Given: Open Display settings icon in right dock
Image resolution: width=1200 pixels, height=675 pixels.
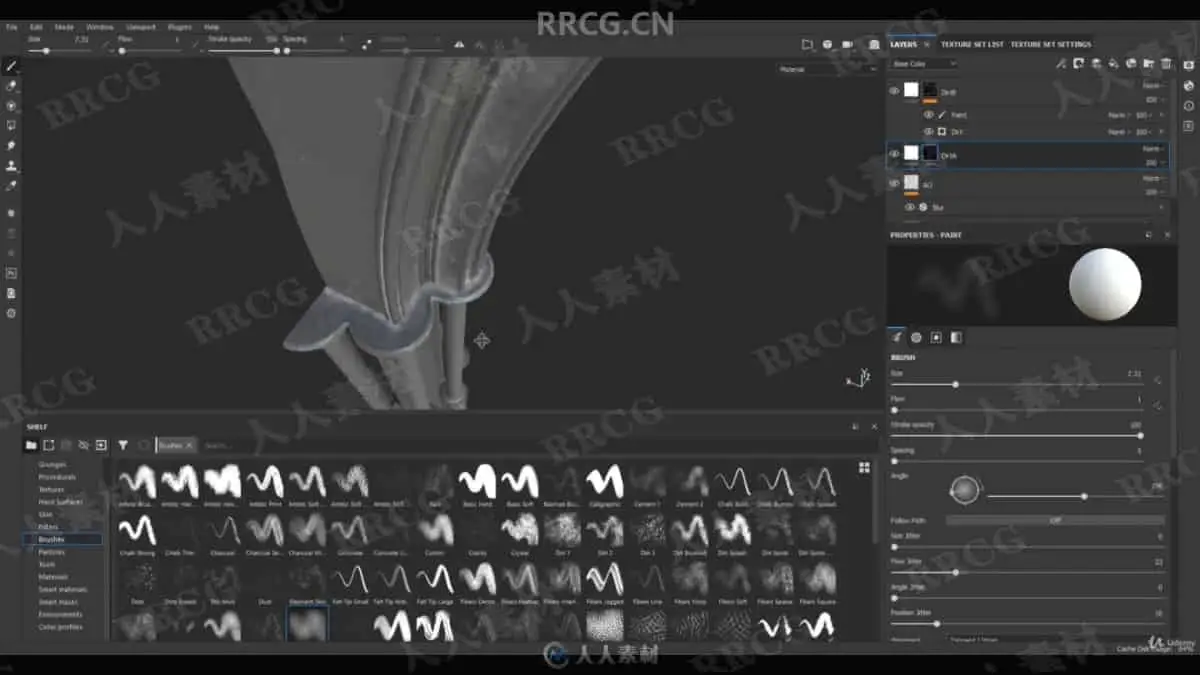Looking at the screenshot, I should click(x=1189, y=66).
